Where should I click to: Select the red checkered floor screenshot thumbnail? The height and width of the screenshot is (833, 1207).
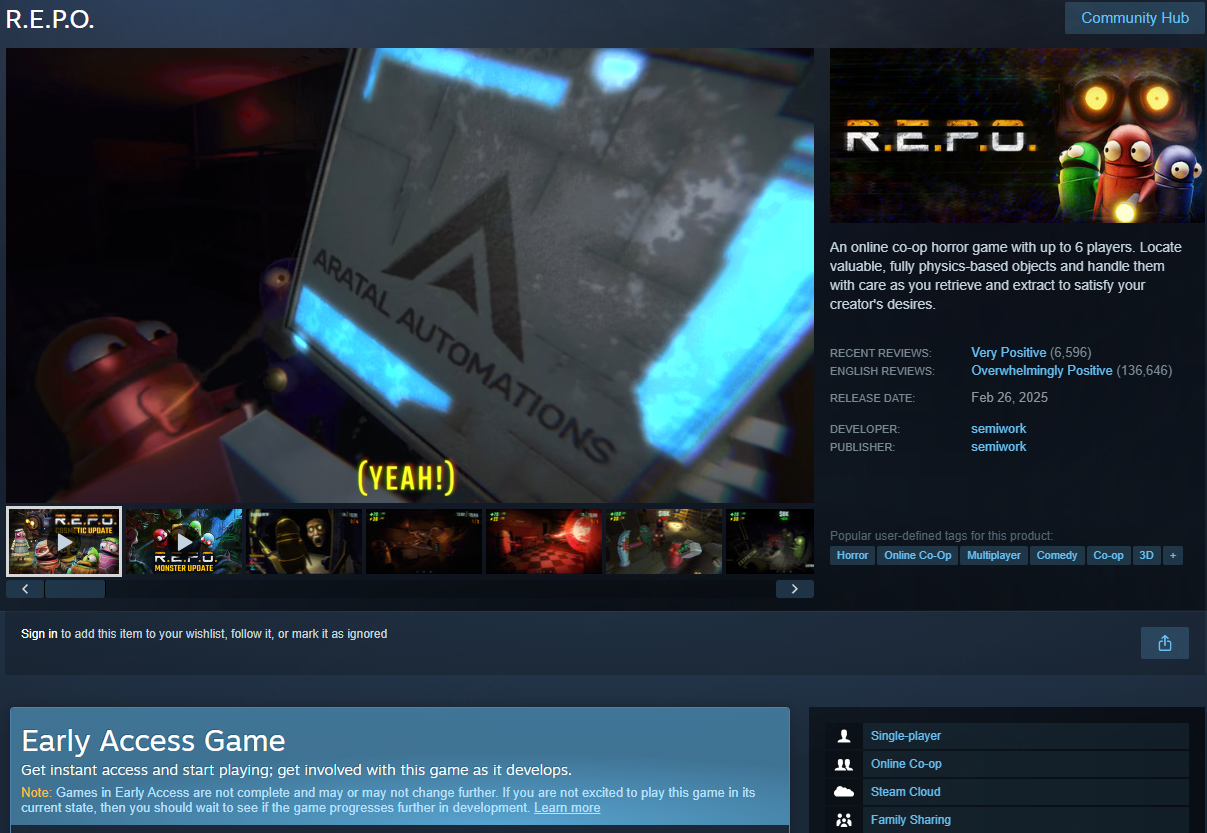(x=544, y=541)
